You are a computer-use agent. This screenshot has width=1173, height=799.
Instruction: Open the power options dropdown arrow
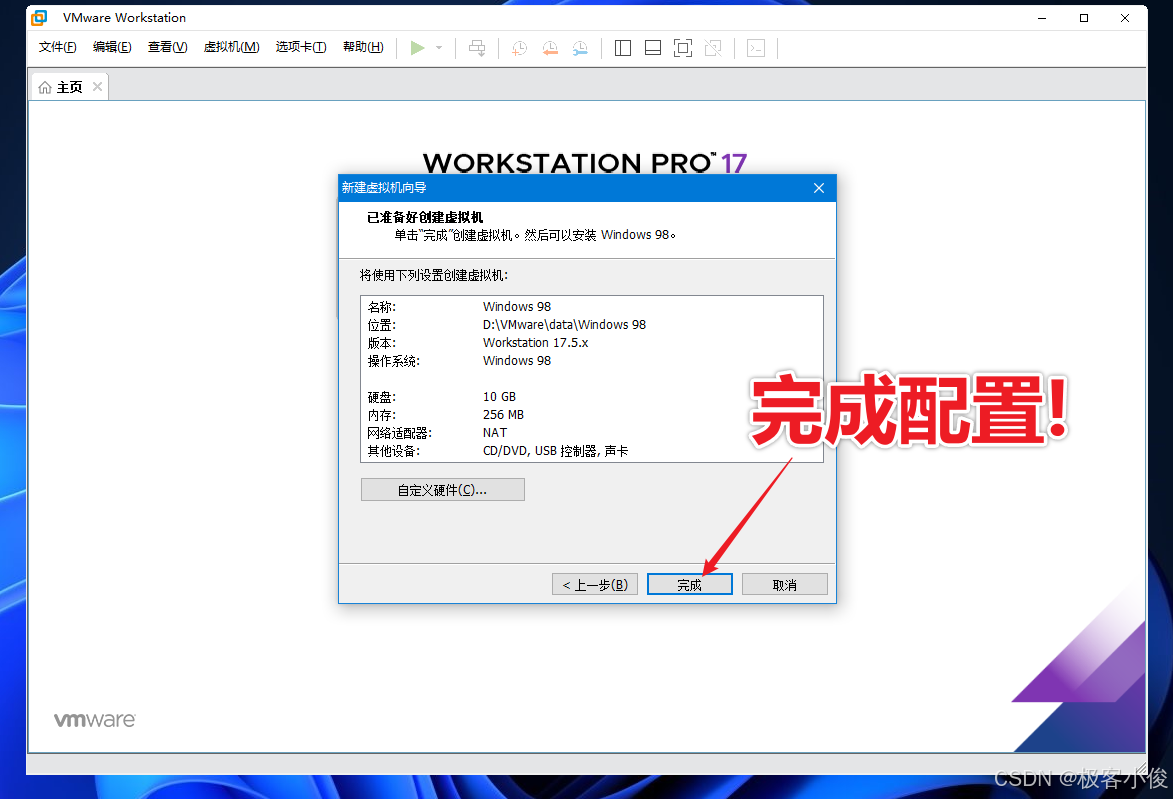(x=439, y=48)
